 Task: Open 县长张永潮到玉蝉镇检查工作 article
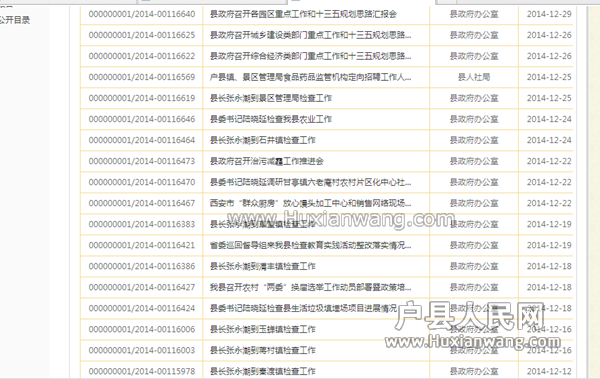262,330
